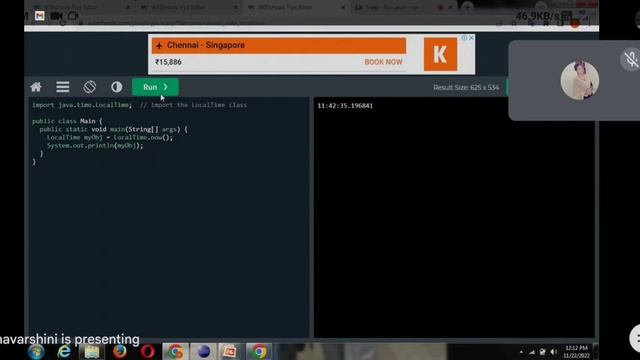This screenshot has width=640, height=360.
Task: Open the blue sphere app in taskbar
Action: coord(203,352)
